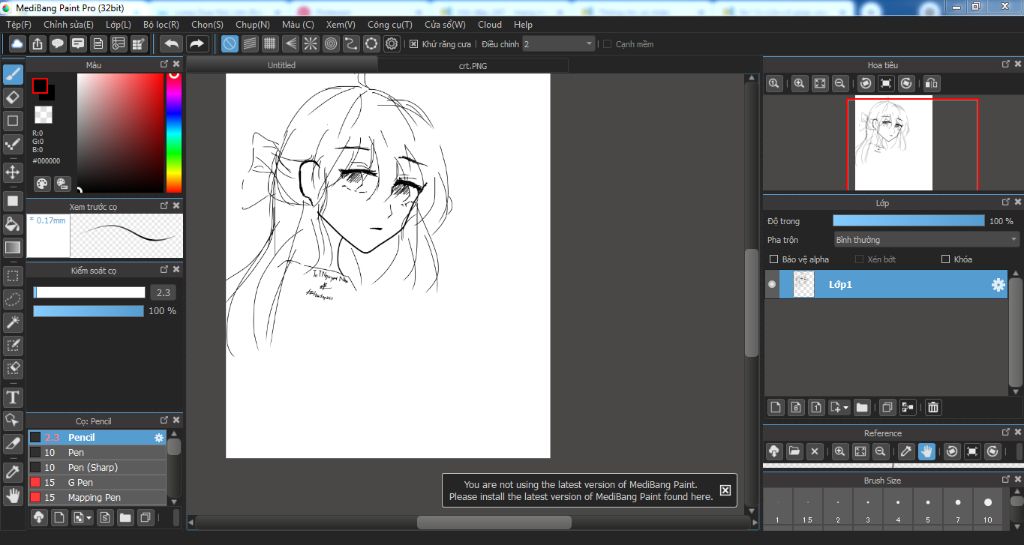
Task: Open the Lớp(L) menu
Action: click(118, 24)
